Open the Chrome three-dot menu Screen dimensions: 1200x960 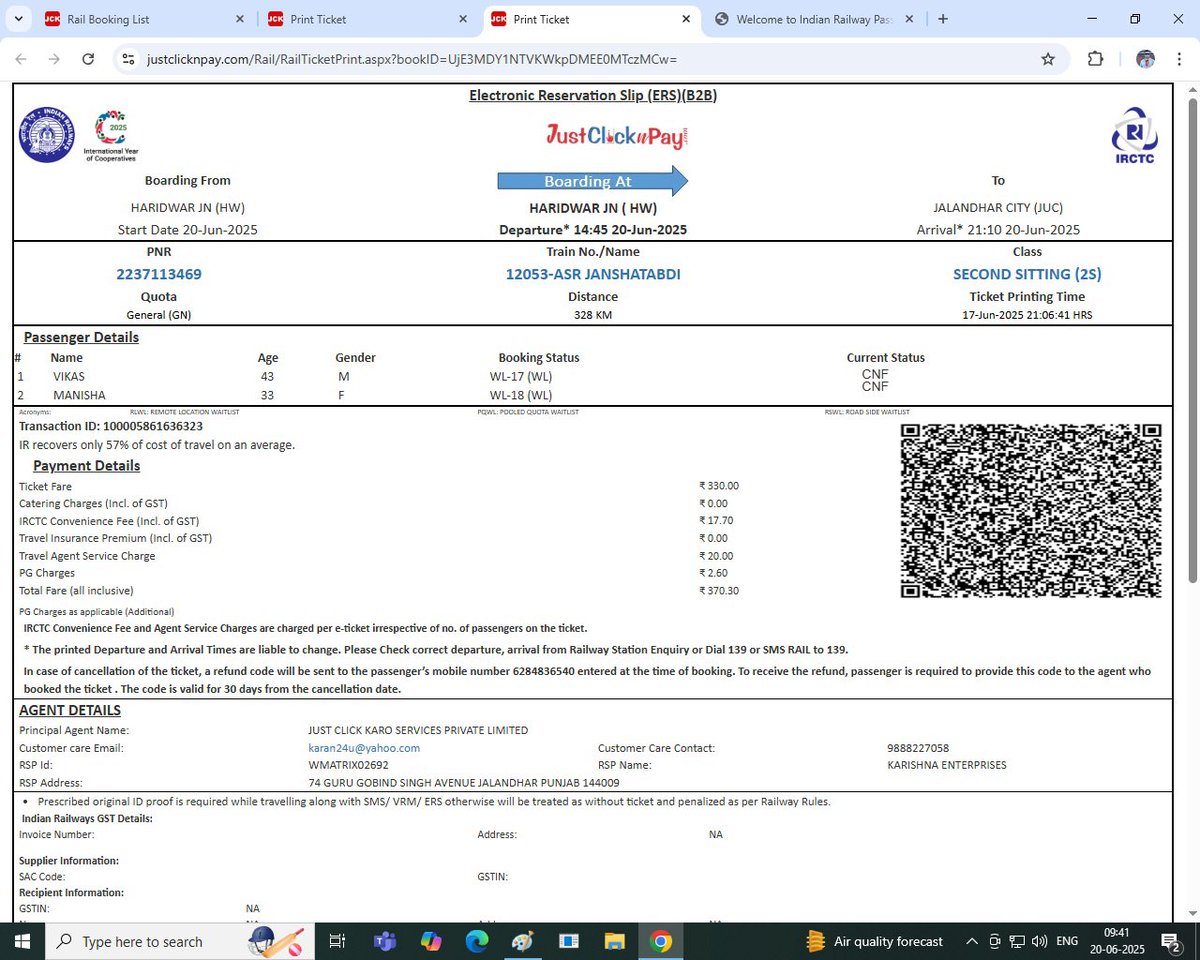click(x=1181, y=59)
